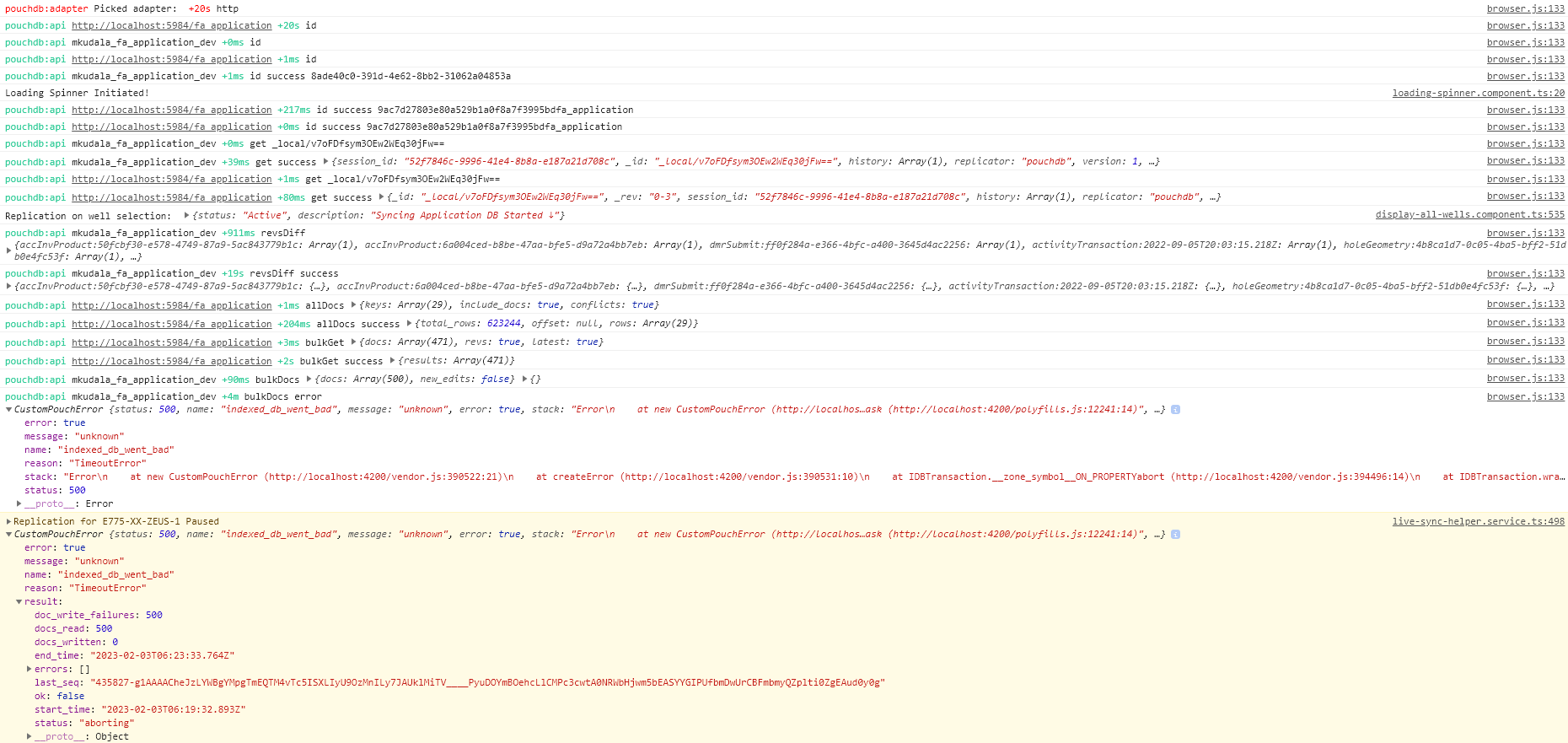The height and width of the screenshot is (743, 1568).
Task: Expand the empty {} object in the bulkDocs row
Action: (x=524, y=379)
